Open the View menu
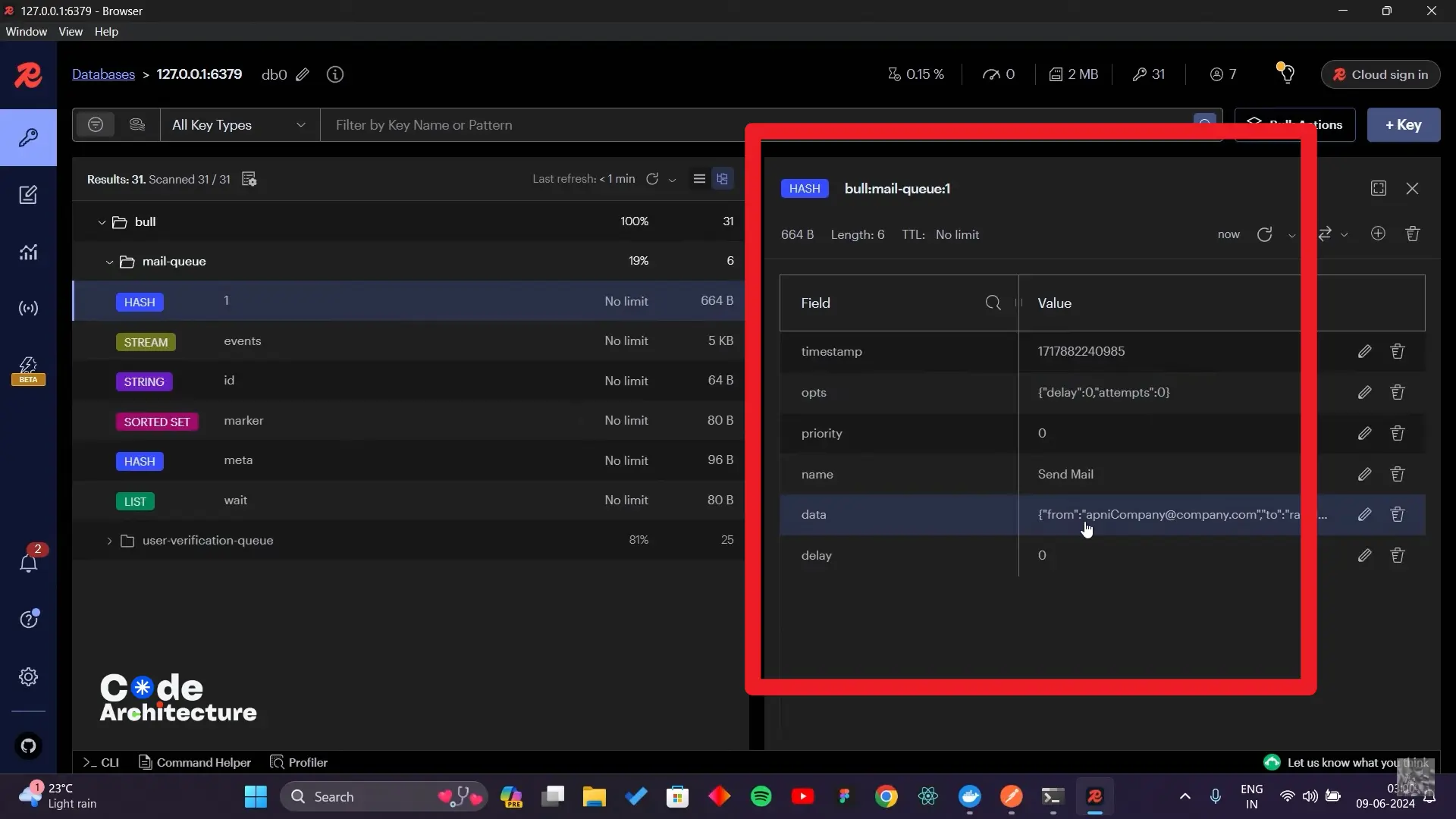The image size is (1456, 819). [71, 32]
